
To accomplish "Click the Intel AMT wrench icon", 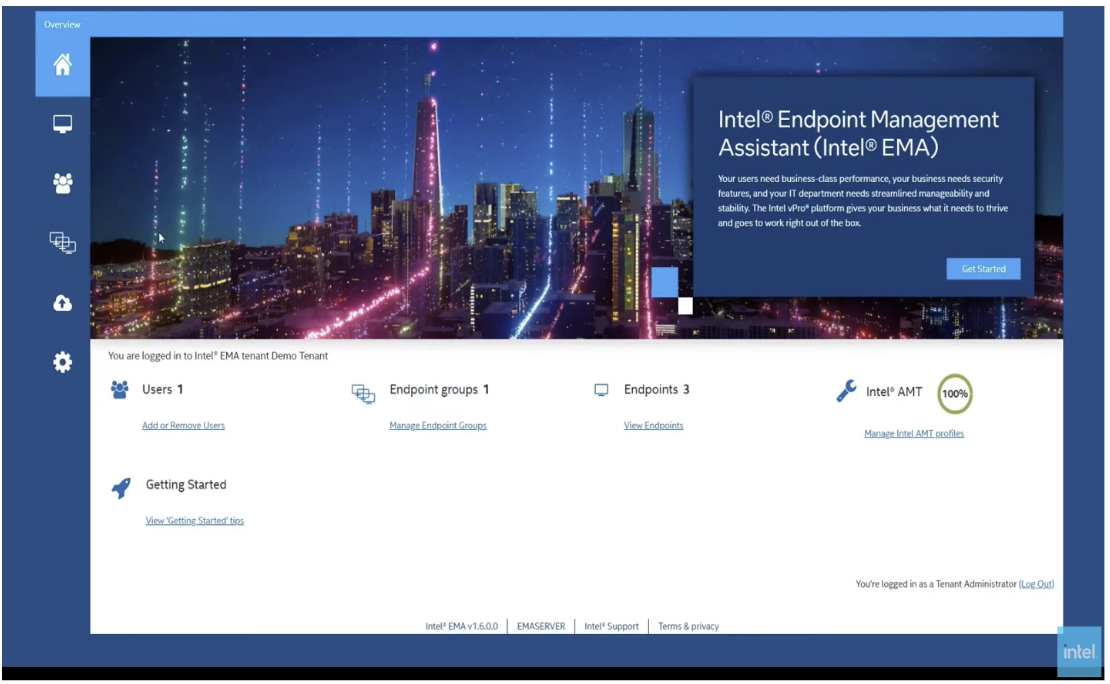I will (846, 391).
